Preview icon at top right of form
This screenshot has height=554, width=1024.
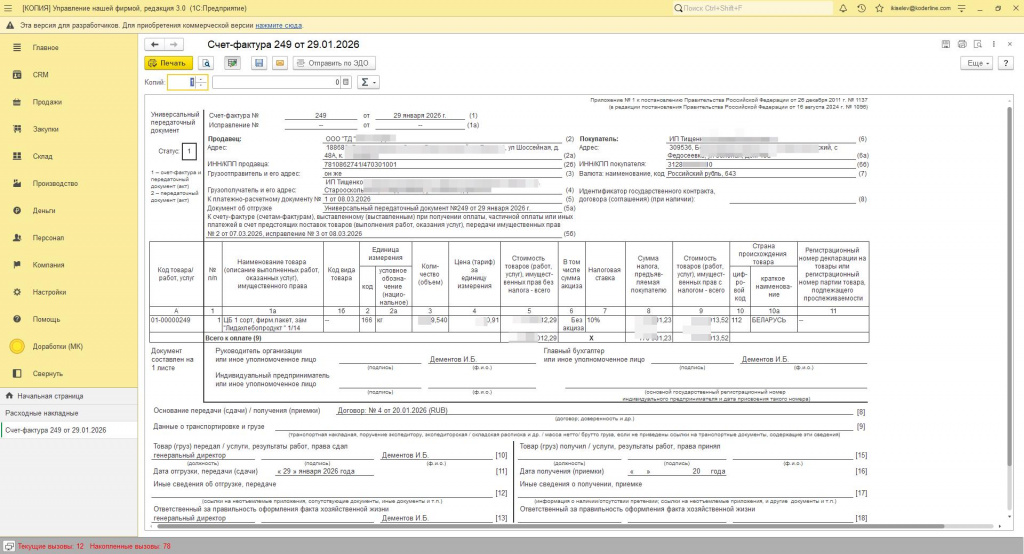978,44
